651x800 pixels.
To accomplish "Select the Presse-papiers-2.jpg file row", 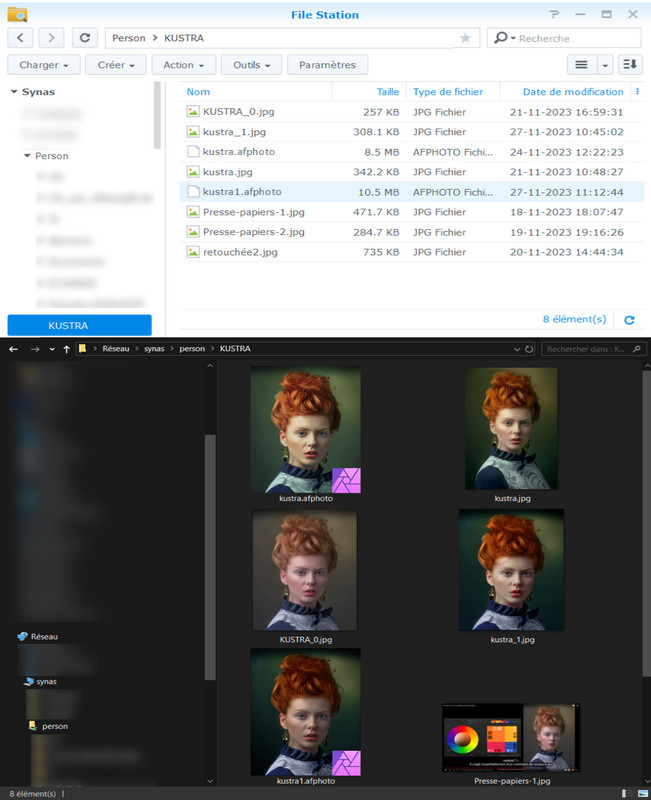I will [411, 232].
